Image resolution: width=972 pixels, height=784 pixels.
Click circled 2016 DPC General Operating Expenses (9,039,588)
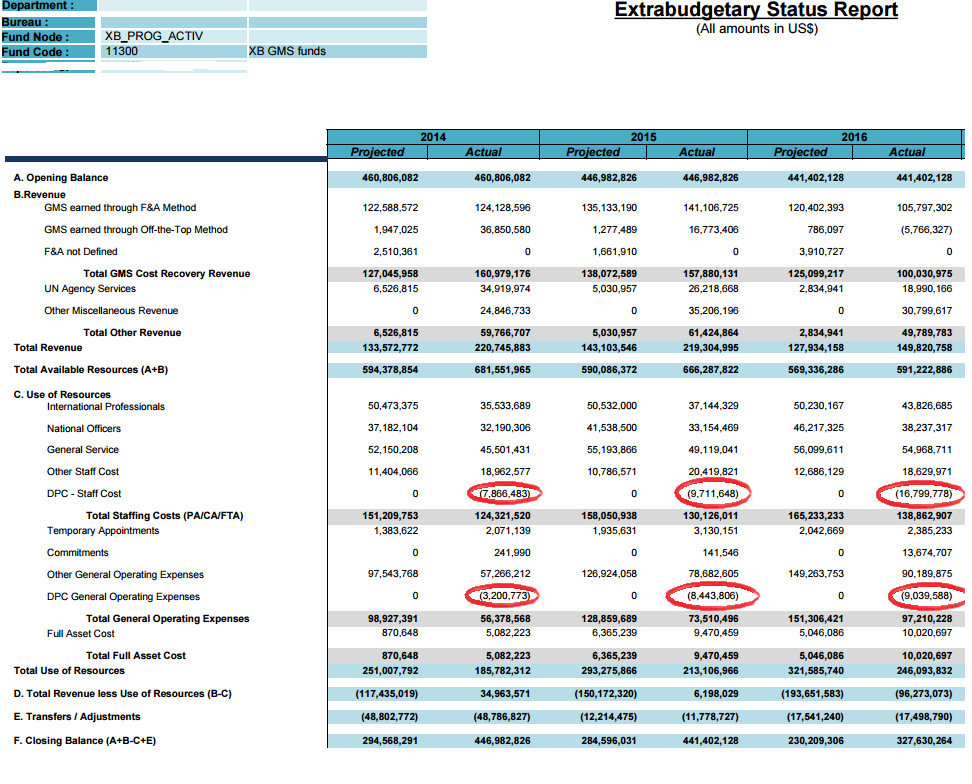924,597
